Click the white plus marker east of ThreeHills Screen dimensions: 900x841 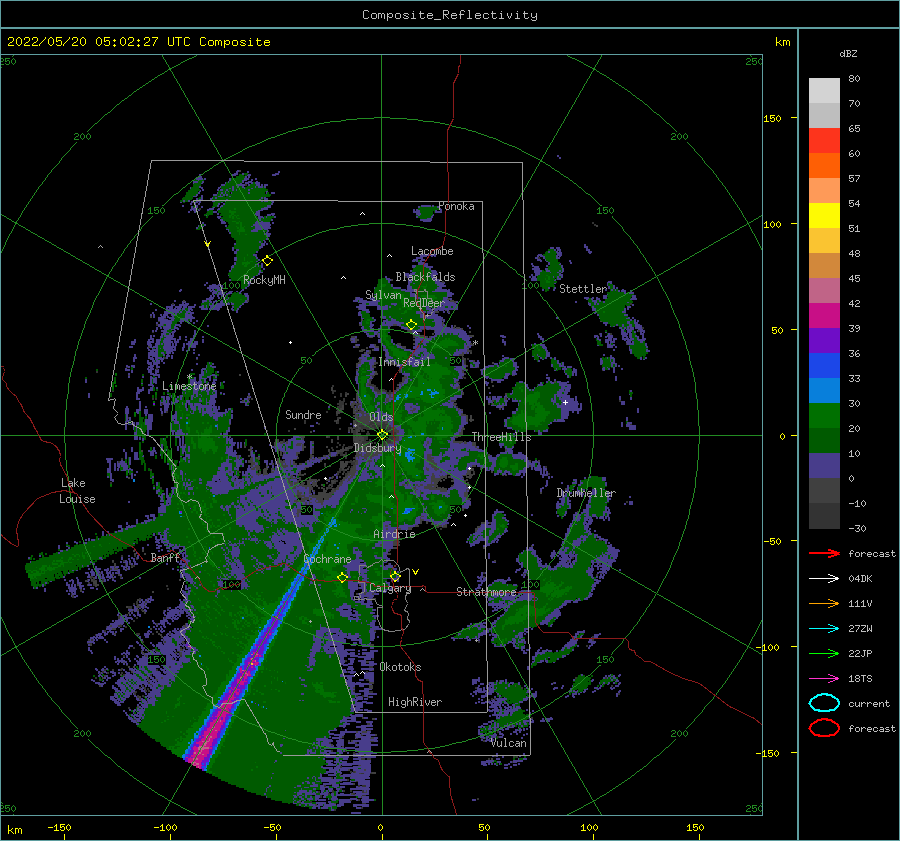[565, 402]
